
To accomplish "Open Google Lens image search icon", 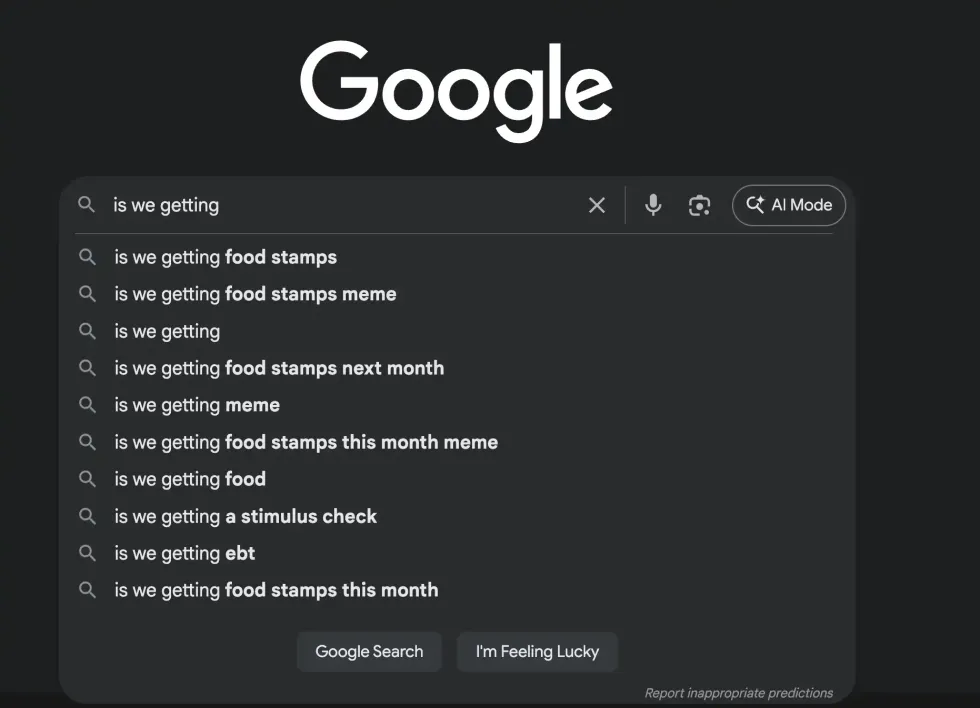I will (x=699, y=205).
